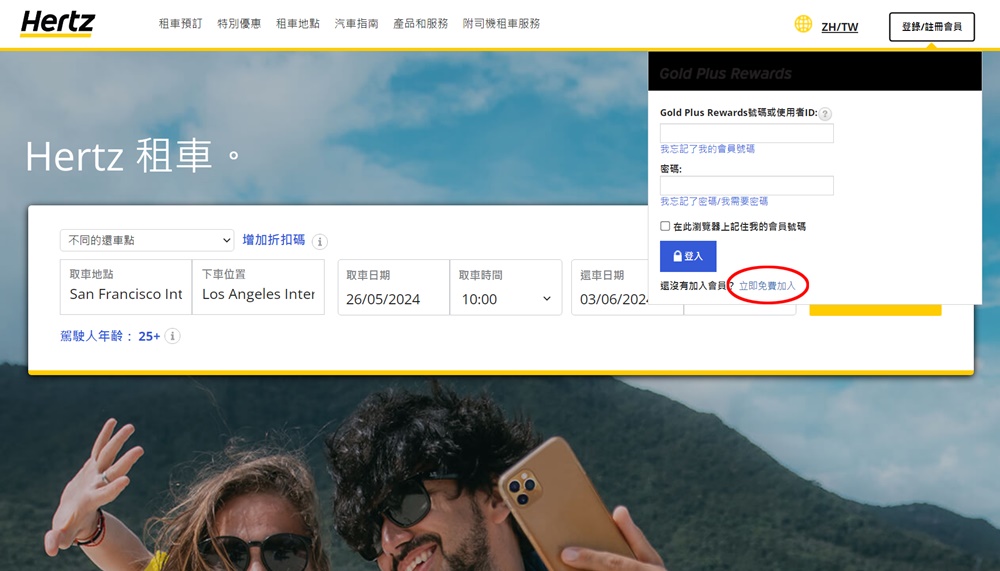Screen dimensions: 1000x571
Task: Open the 產品和服務 menu
Action: pos(420,24)
